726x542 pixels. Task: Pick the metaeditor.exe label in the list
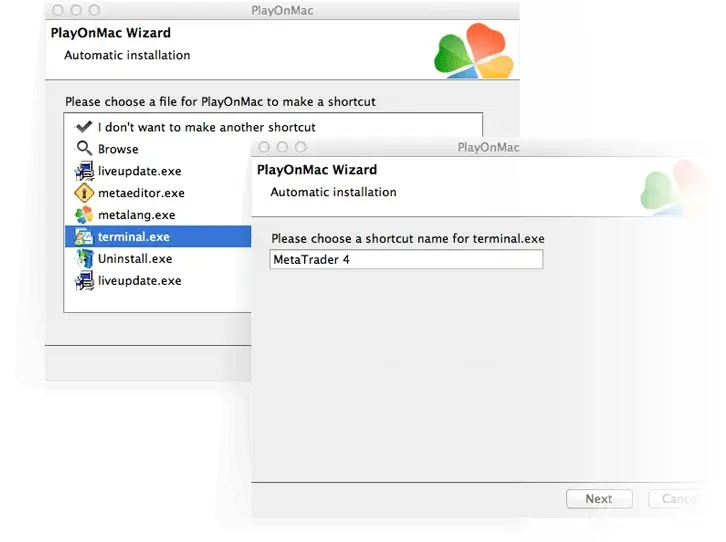point(141,193)
